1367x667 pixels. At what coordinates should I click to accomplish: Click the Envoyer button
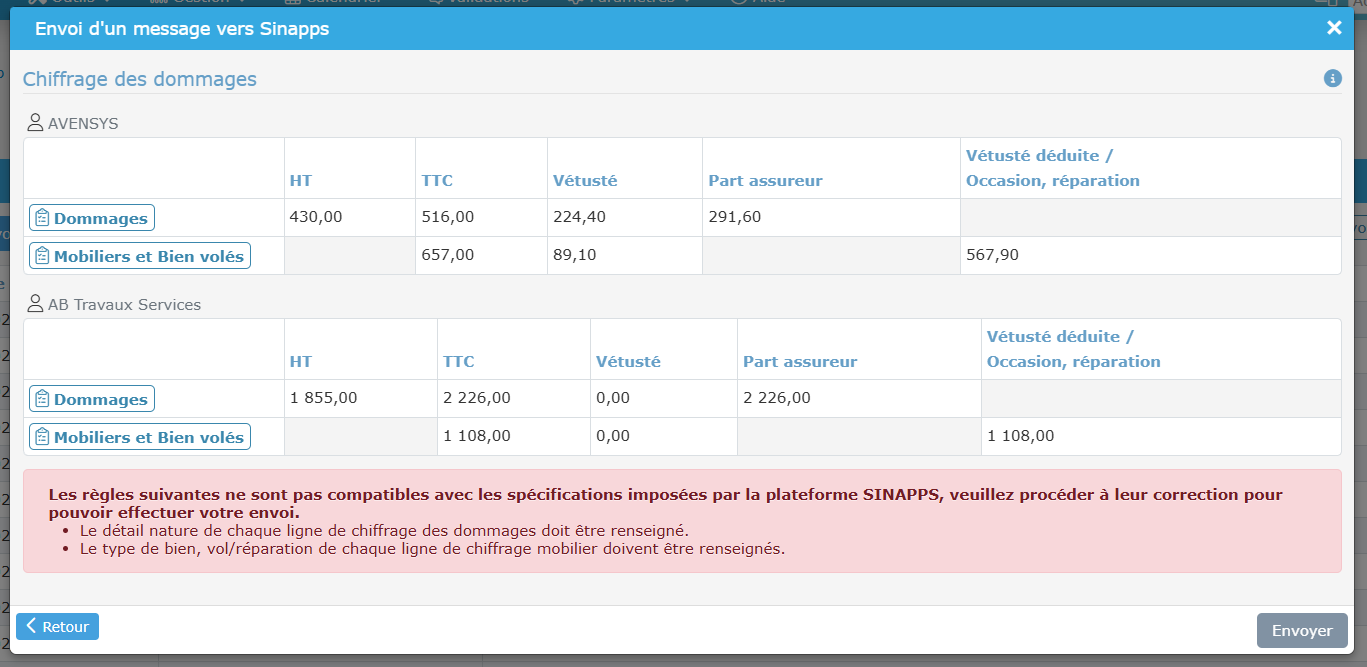coord(1301,630)
